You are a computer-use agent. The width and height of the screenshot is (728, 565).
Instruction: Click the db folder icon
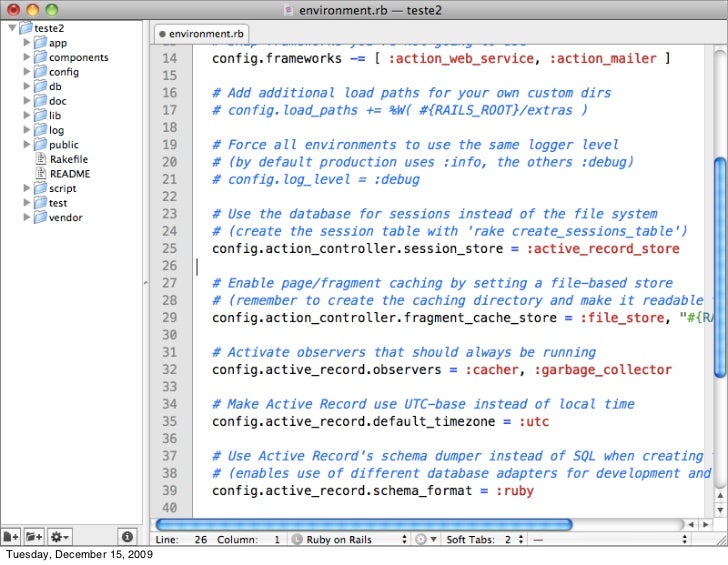pos(40,86)
